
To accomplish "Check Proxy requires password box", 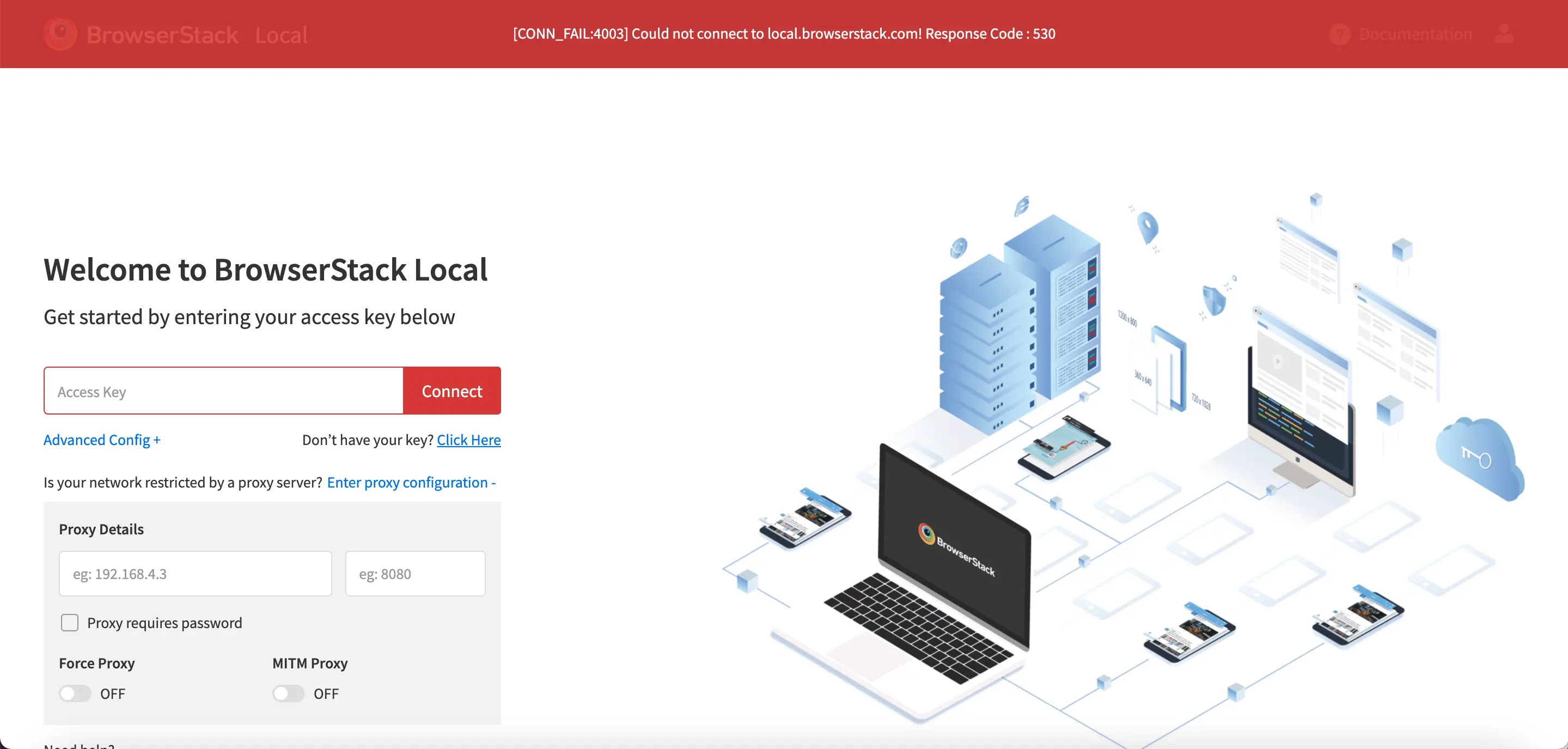I will pos(70,622).
